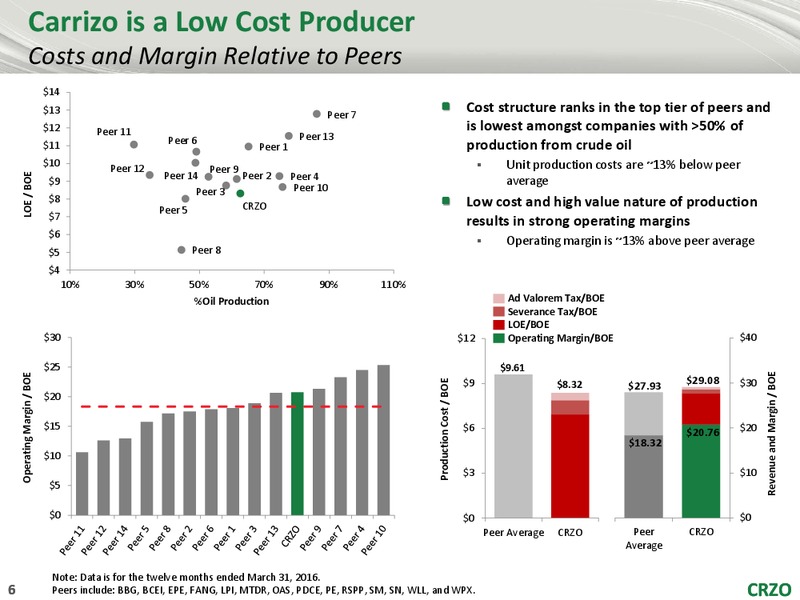Select the Peer 12 scatter point
Screen dimensions: 800x600
point(149,175)
